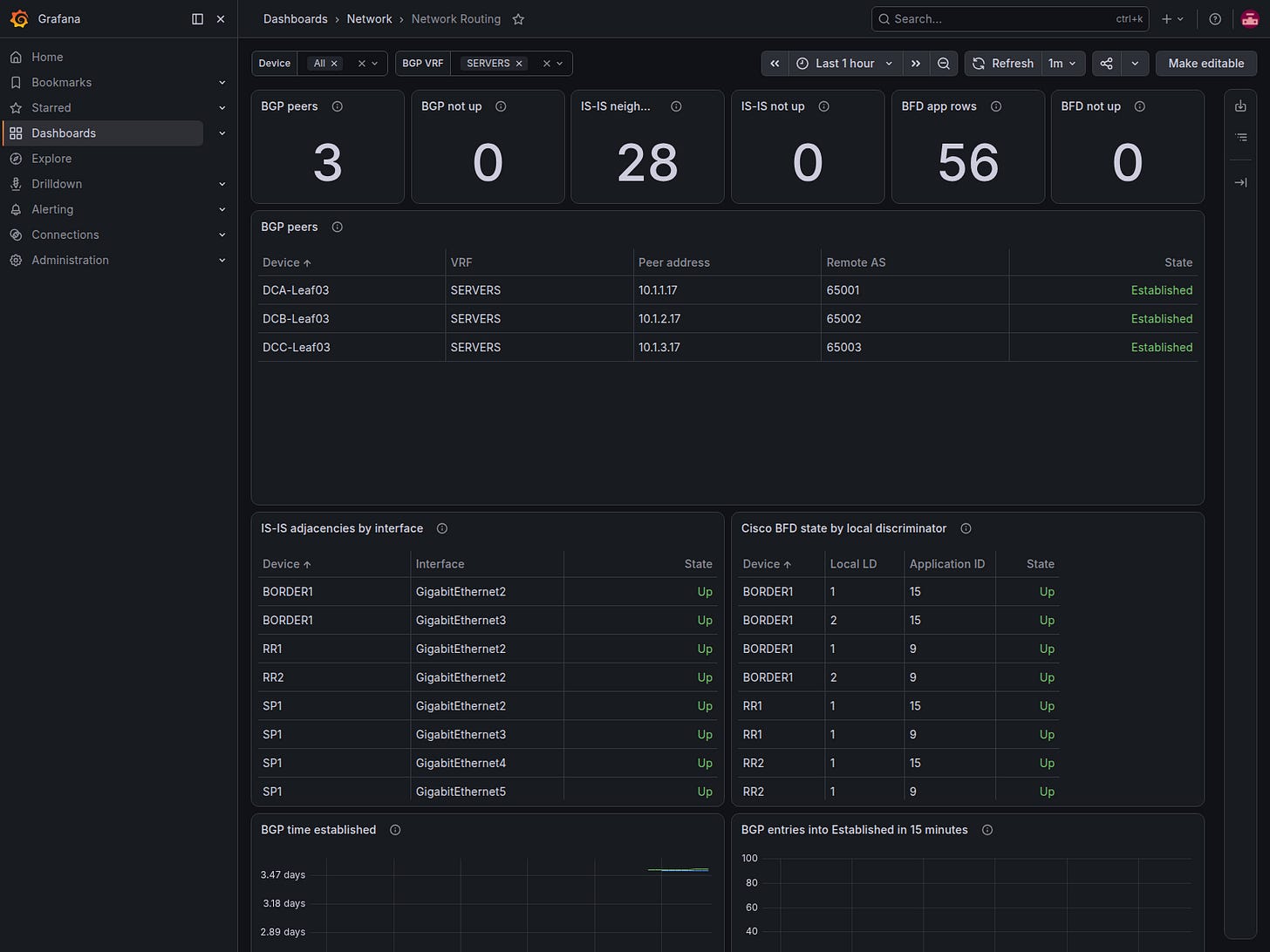Open the help question-mark icon
This screenshot has height=952, width=1270.
[x=1215, y=19]
